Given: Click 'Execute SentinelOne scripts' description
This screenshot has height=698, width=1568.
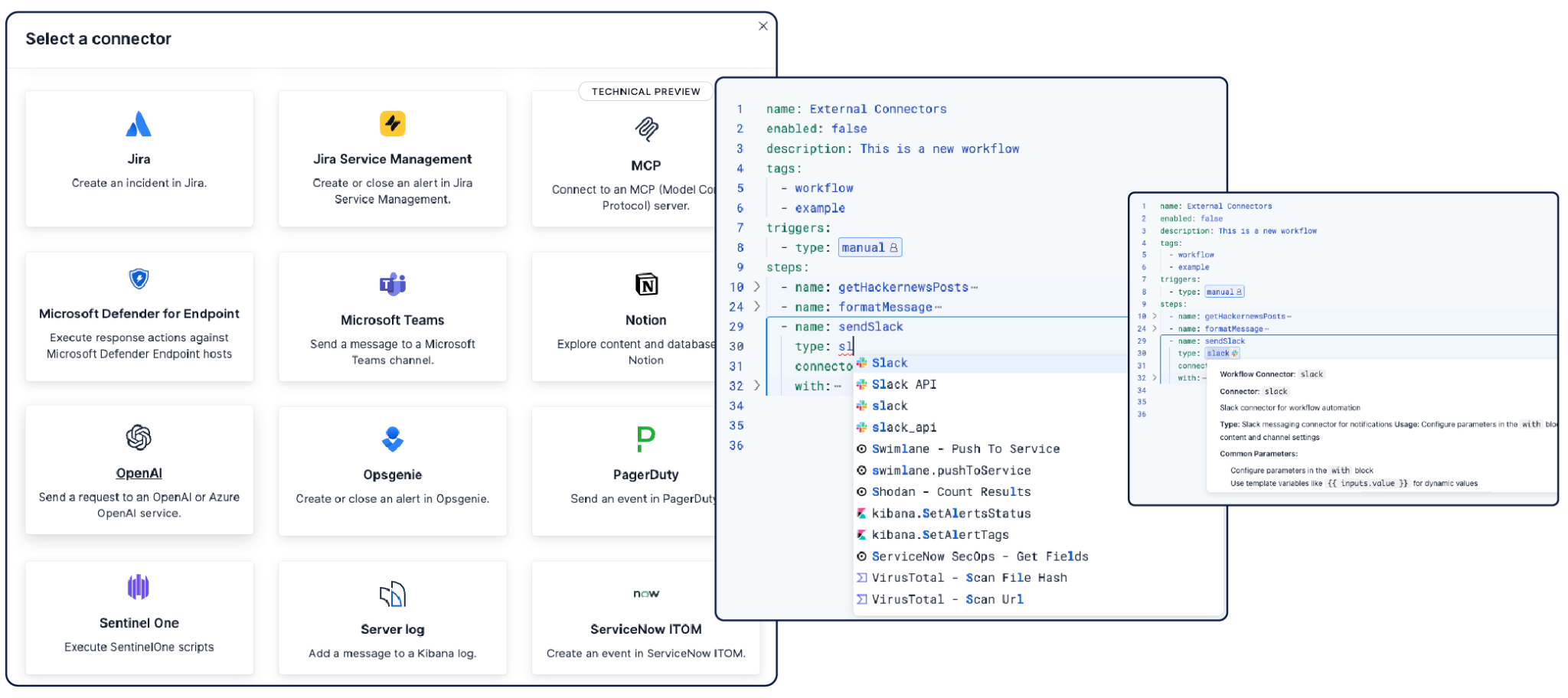Looking at the screenshot, I should [x=139, y=647].
